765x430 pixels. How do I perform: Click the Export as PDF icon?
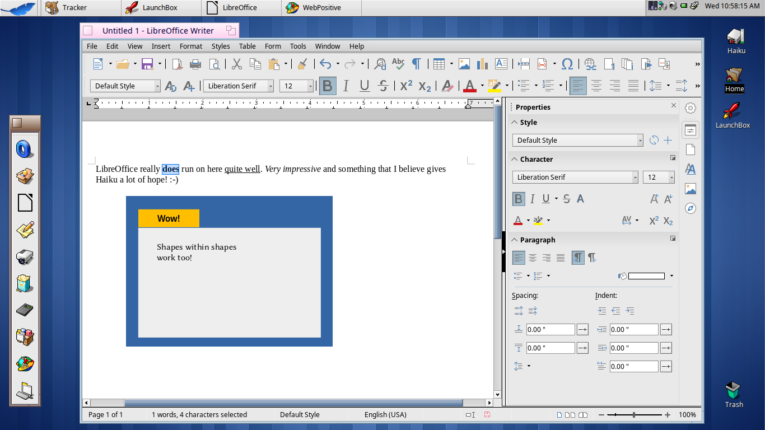point(177,64)
